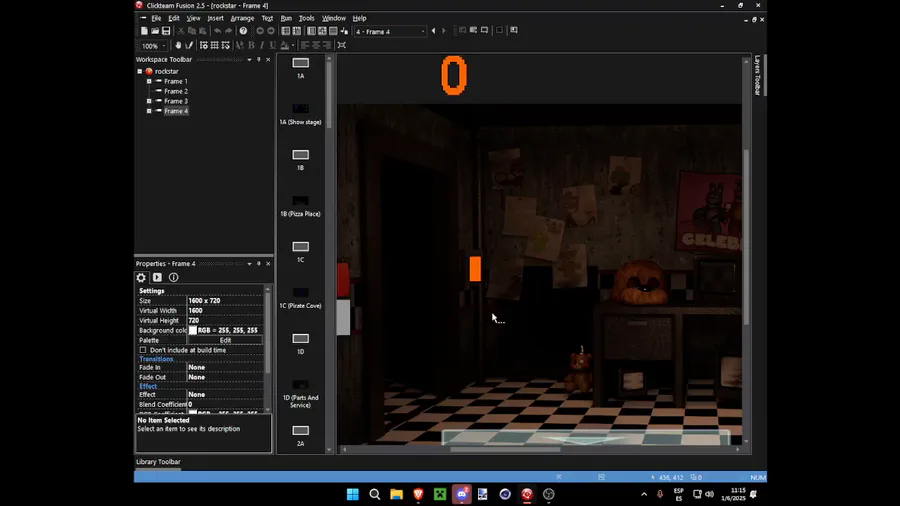This screenshot has width=900, height=506.
Task: Open the grid setup icon
Action: tap(204, 45)
